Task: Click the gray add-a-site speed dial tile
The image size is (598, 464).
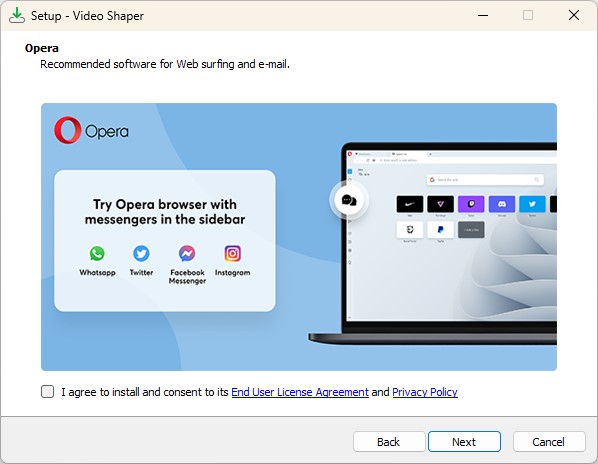Action: 471,230
